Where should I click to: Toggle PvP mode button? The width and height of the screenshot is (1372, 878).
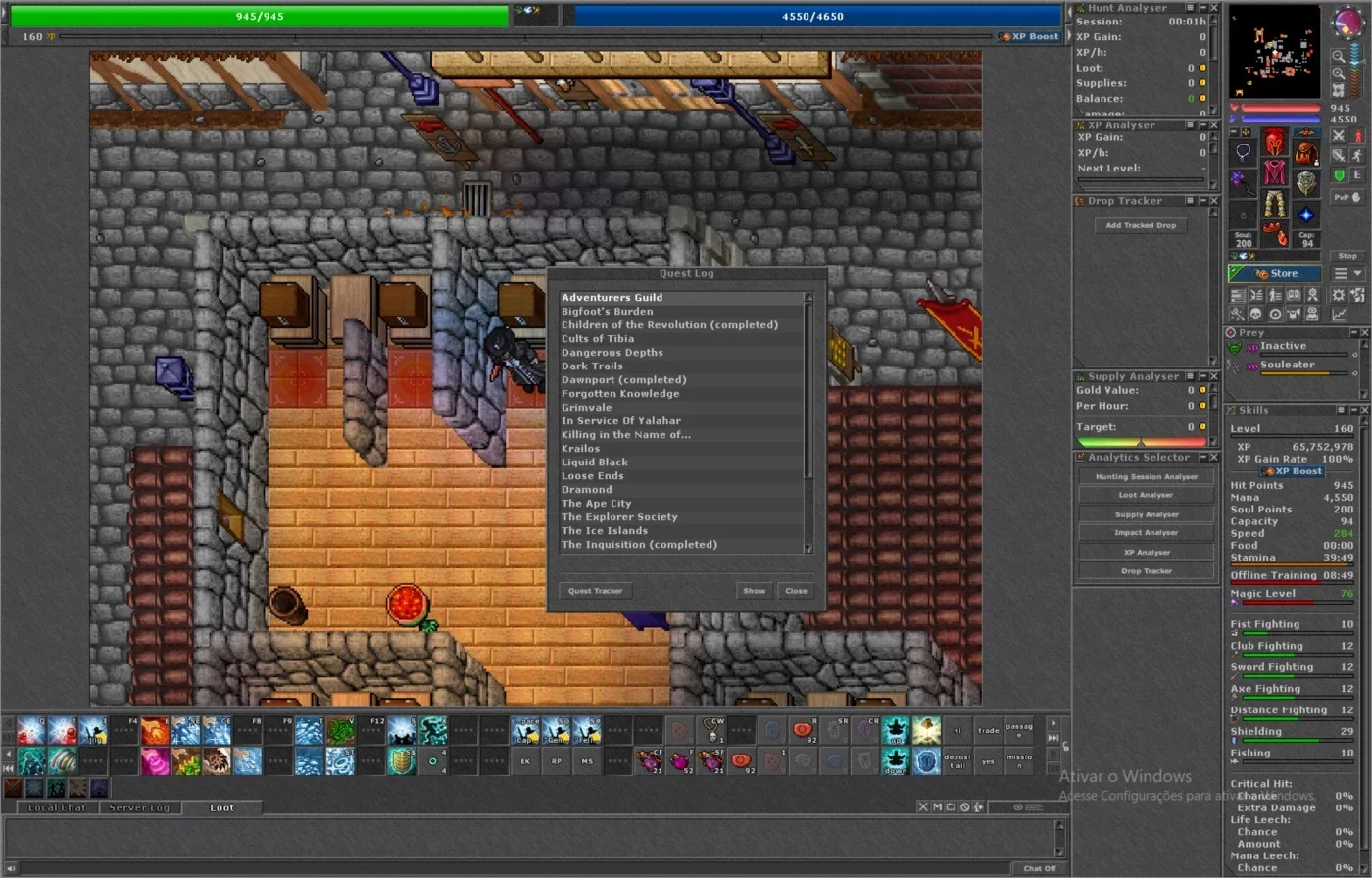pyautogui.click(x=1347, y=197)
